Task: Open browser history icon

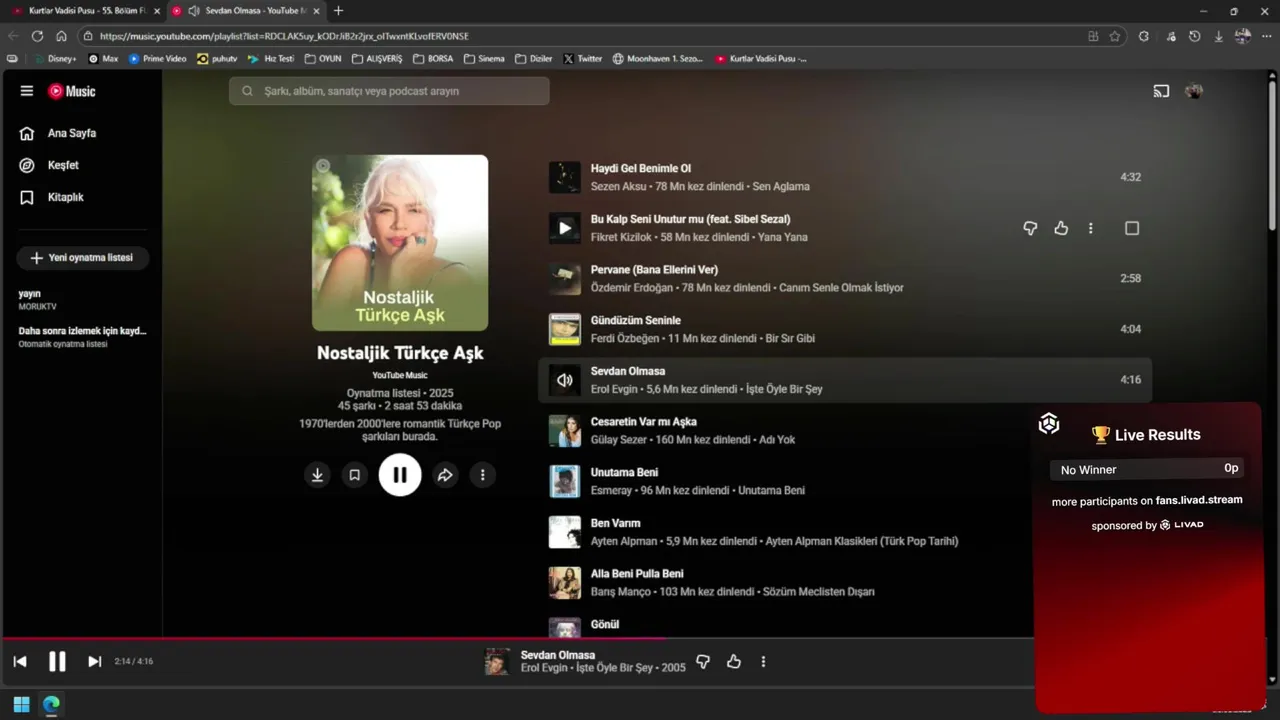Action: pyautogui.click(x=1194, y=36)
